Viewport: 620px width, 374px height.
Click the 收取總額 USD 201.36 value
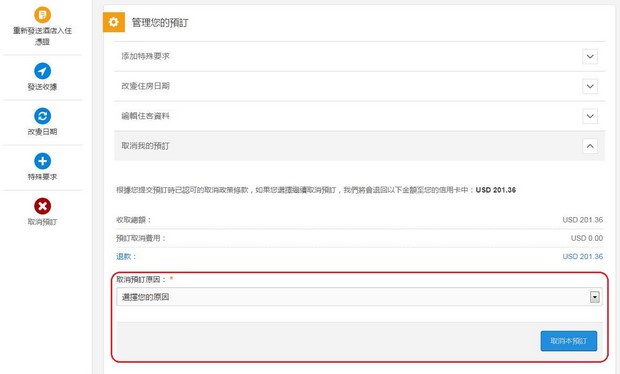pos(583,220)
